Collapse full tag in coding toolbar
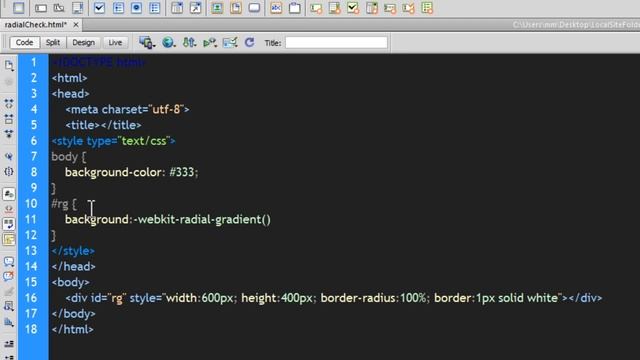The width and height of the screenshot is (640, 360). tap(9, 103)
